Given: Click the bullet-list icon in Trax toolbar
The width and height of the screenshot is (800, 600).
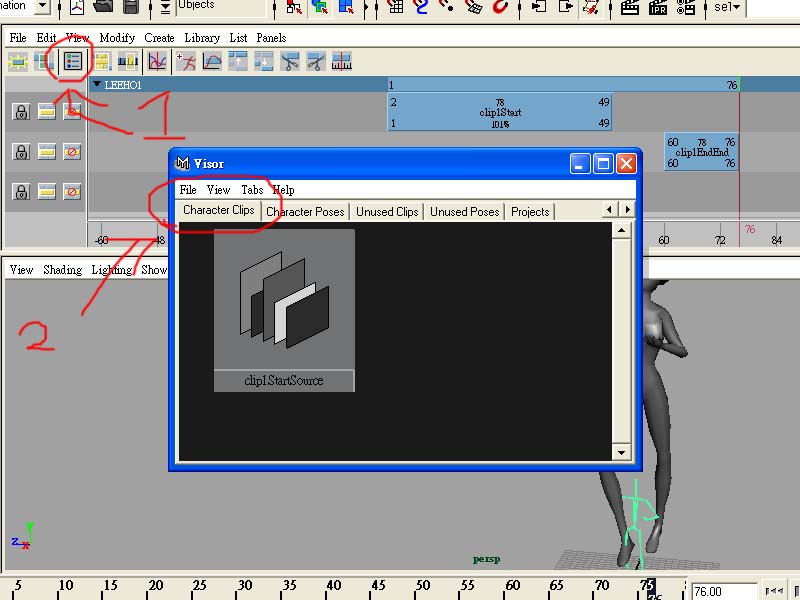Looking at the screenshot, I should coord(72,62).
